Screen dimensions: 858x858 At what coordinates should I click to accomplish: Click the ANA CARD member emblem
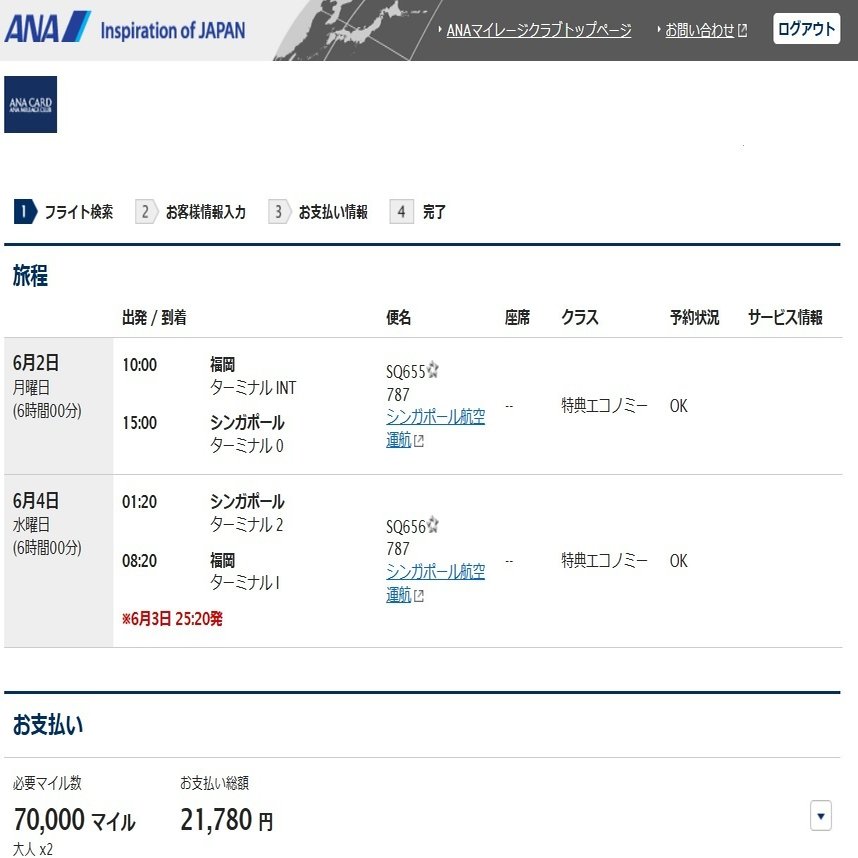coord(30,103)
